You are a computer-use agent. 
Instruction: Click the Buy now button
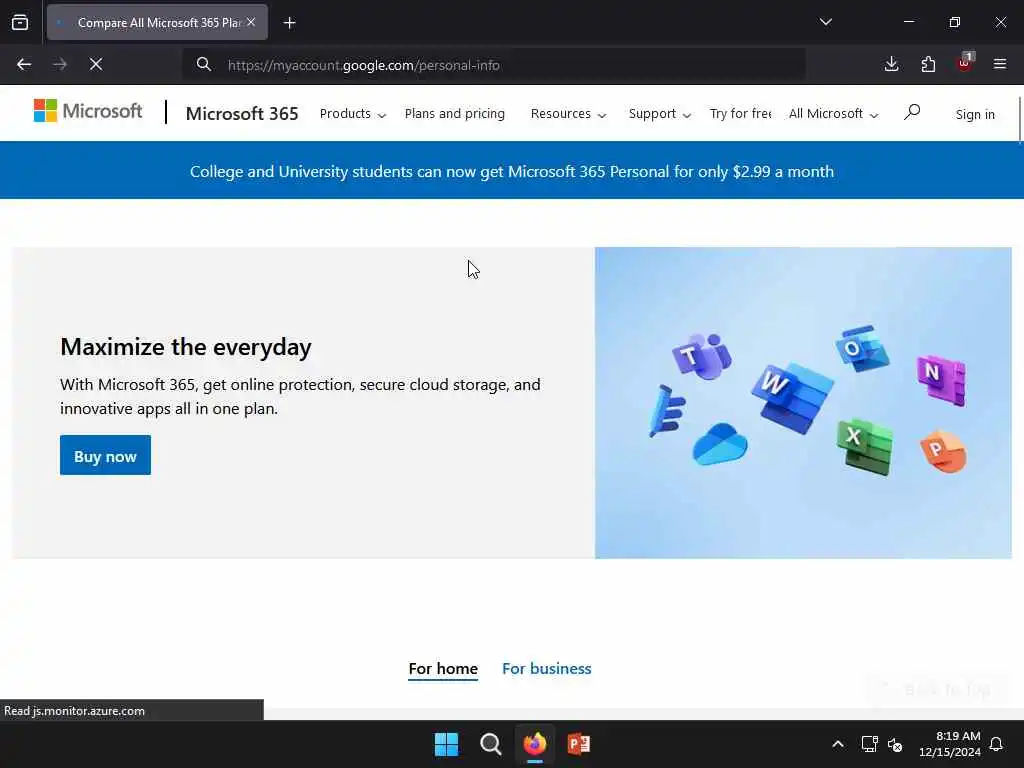pos(105,455)
